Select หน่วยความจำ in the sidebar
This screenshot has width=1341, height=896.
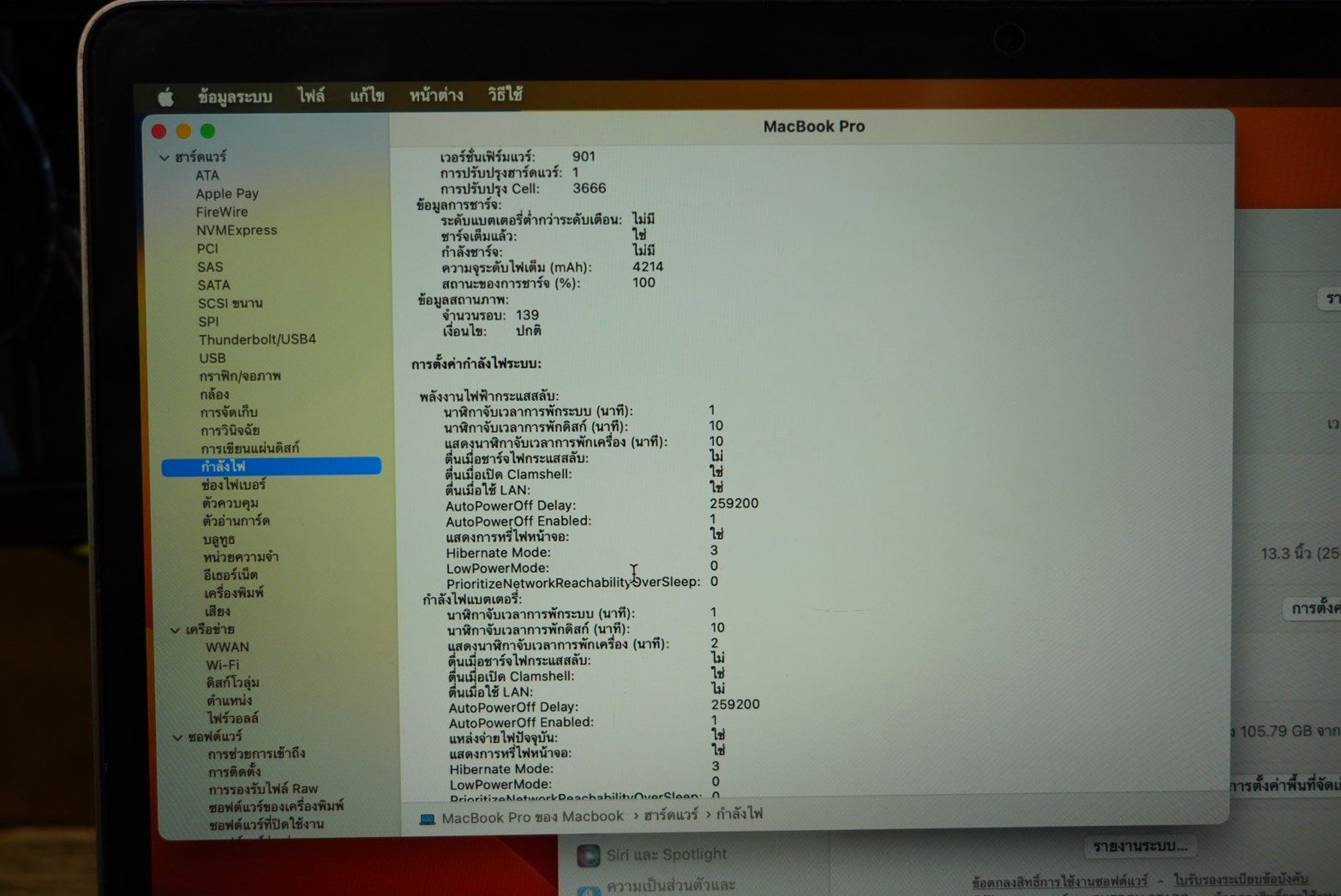[241, 558]
